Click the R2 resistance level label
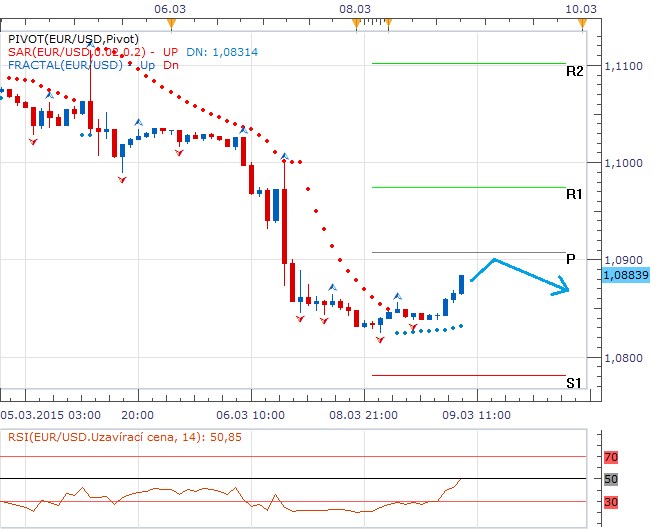 [574, 72]
